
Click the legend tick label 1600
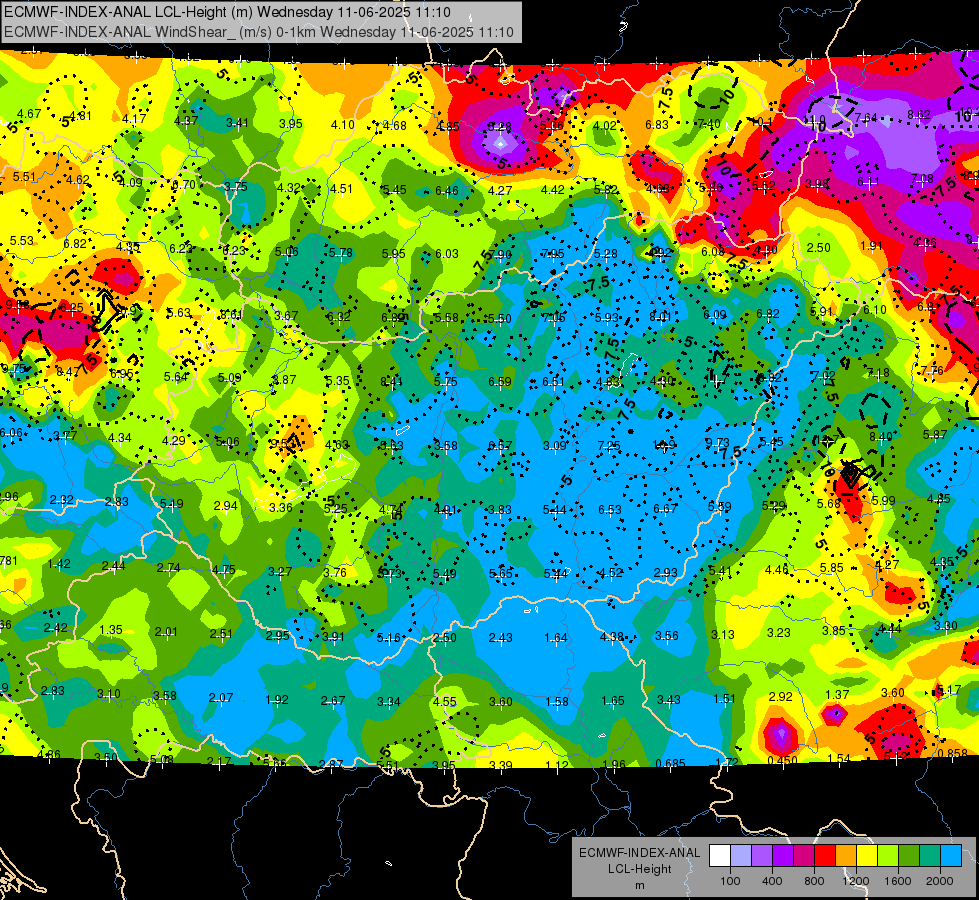point(898,881)
